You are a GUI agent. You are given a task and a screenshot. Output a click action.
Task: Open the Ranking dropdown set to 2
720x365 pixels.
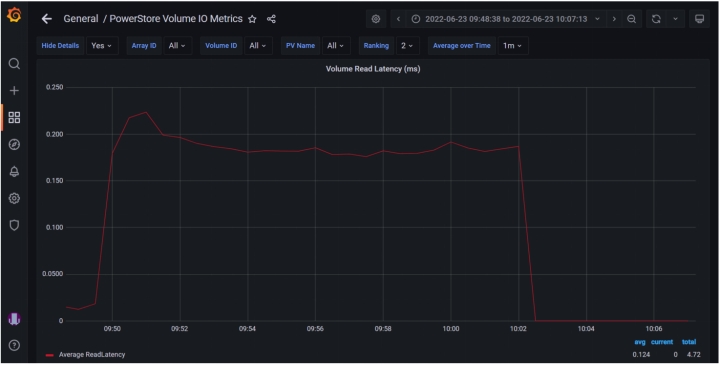pos(407,45)
